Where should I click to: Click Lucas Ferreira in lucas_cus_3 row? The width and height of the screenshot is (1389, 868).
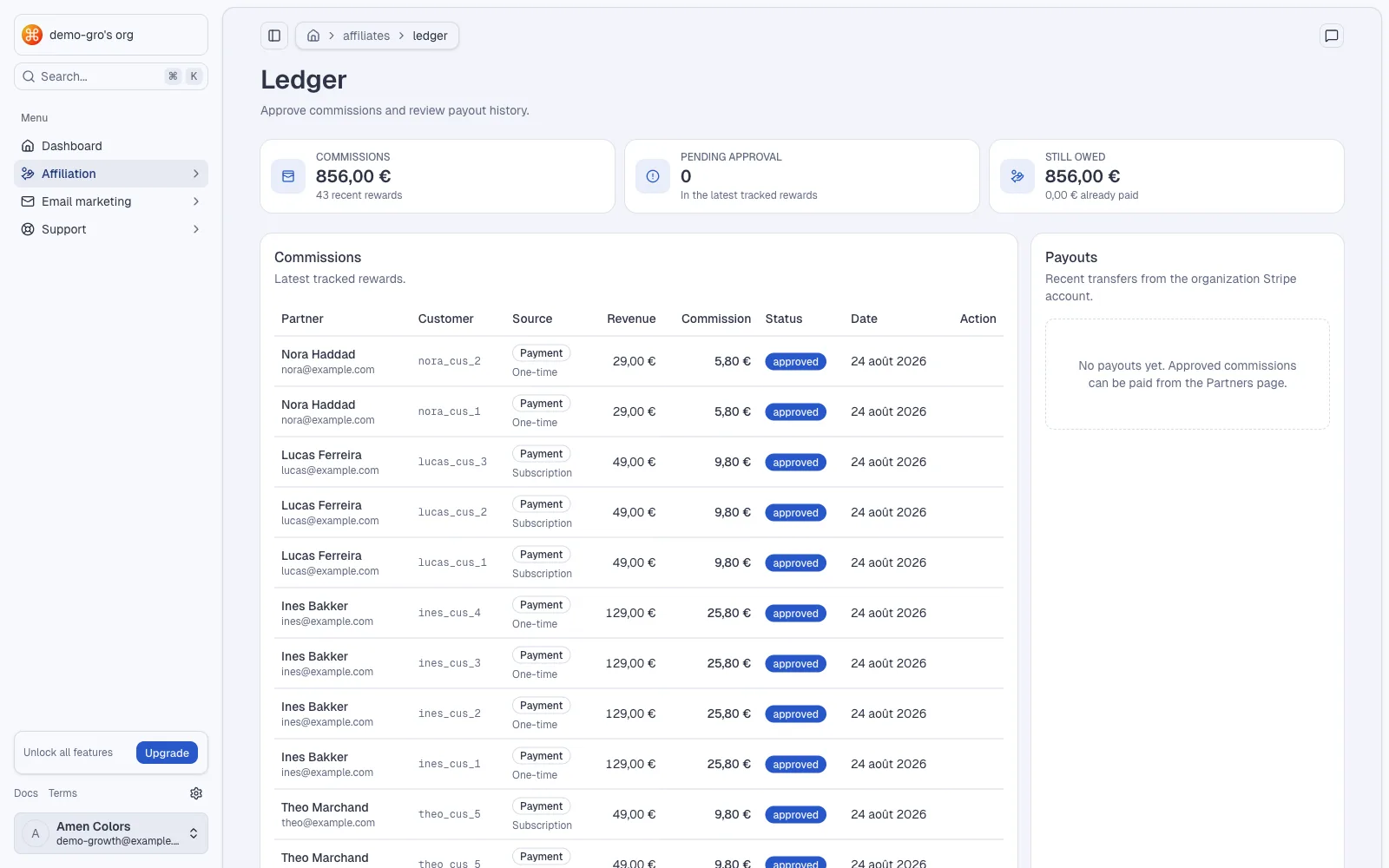click(x=321, y=455)
